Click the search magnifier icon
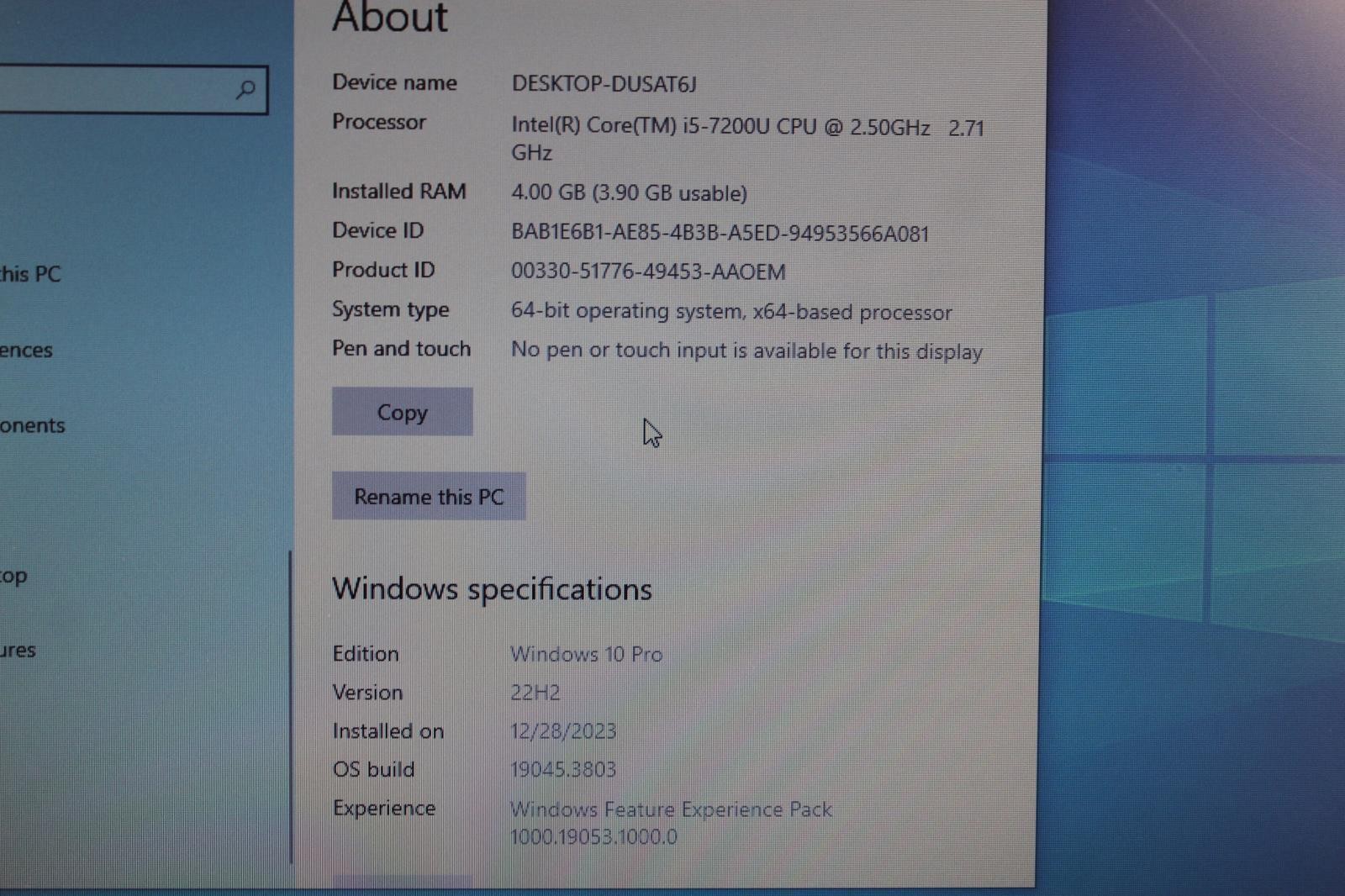 pyautogui.click(x=245, y=89)
